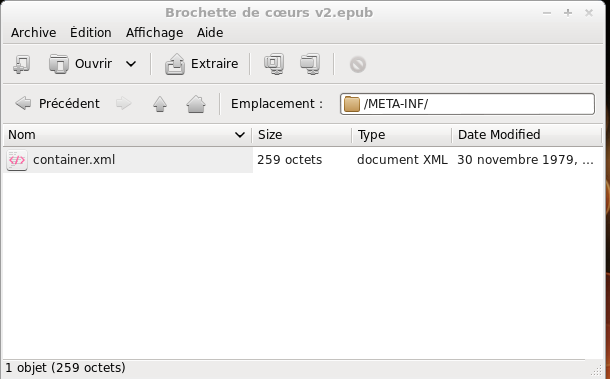Viewport: 610px width, 379px height.
Task: Click the 30 novembre 1979 date cell
Action: pos(525,160)
